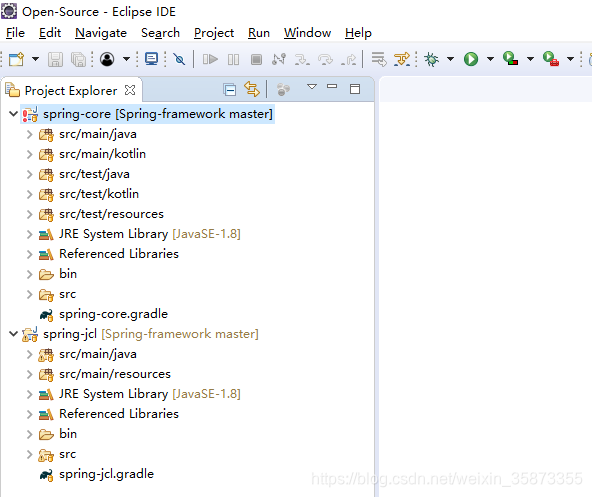
Task: Expand src/test/java under spring-core
Action: (30, 174)
